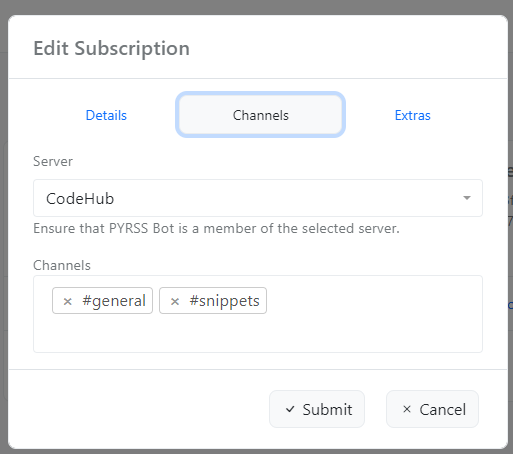Open the Extras tab
Viewport: 513px width, 454px height.
tap(412, 115)
